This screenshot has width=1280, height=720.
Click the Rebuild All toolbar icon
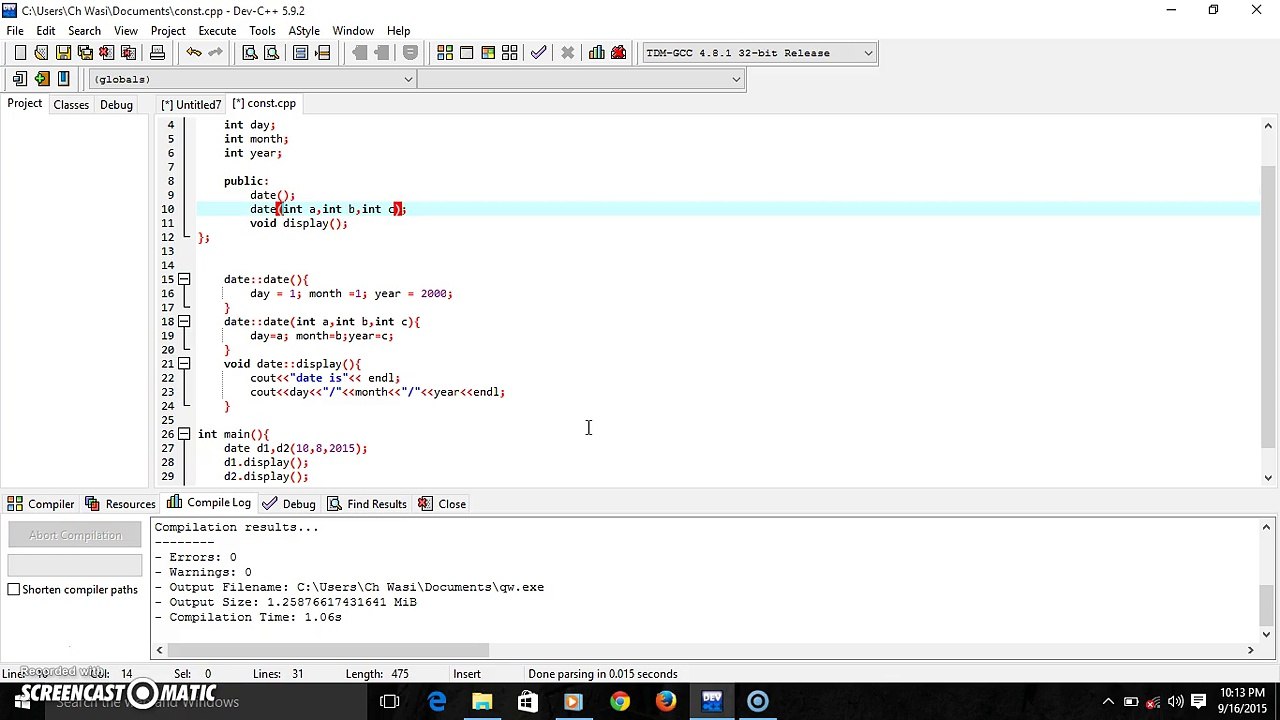point(510,53)
